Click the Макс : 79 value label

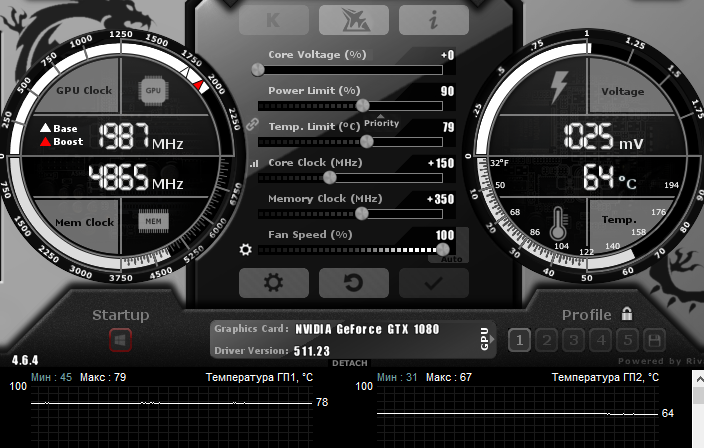click(x=103, y=377)
